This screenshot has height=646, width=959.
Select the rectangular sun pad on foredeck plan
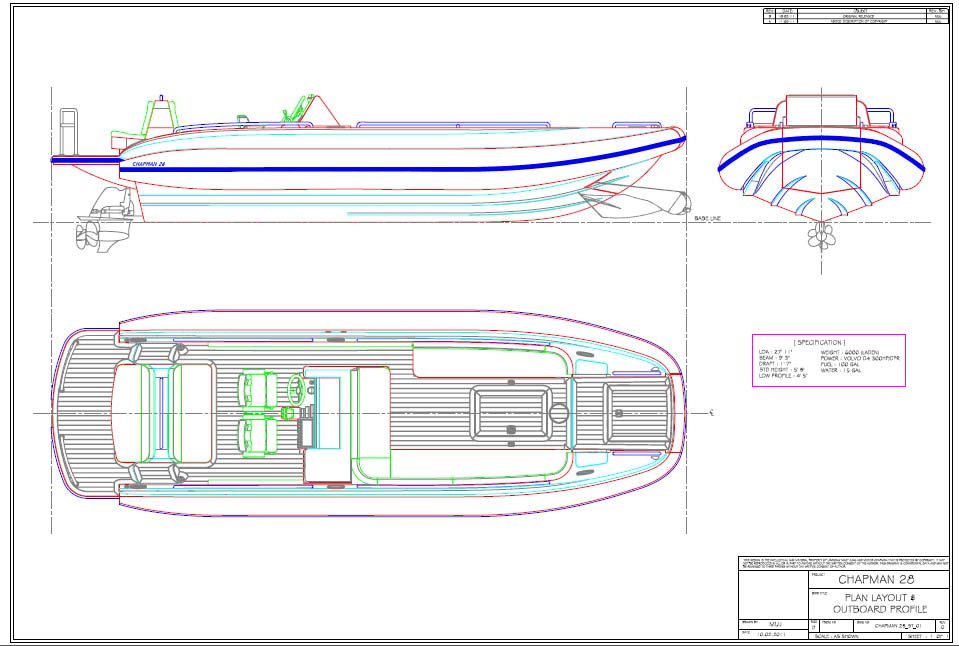point(508,412)
